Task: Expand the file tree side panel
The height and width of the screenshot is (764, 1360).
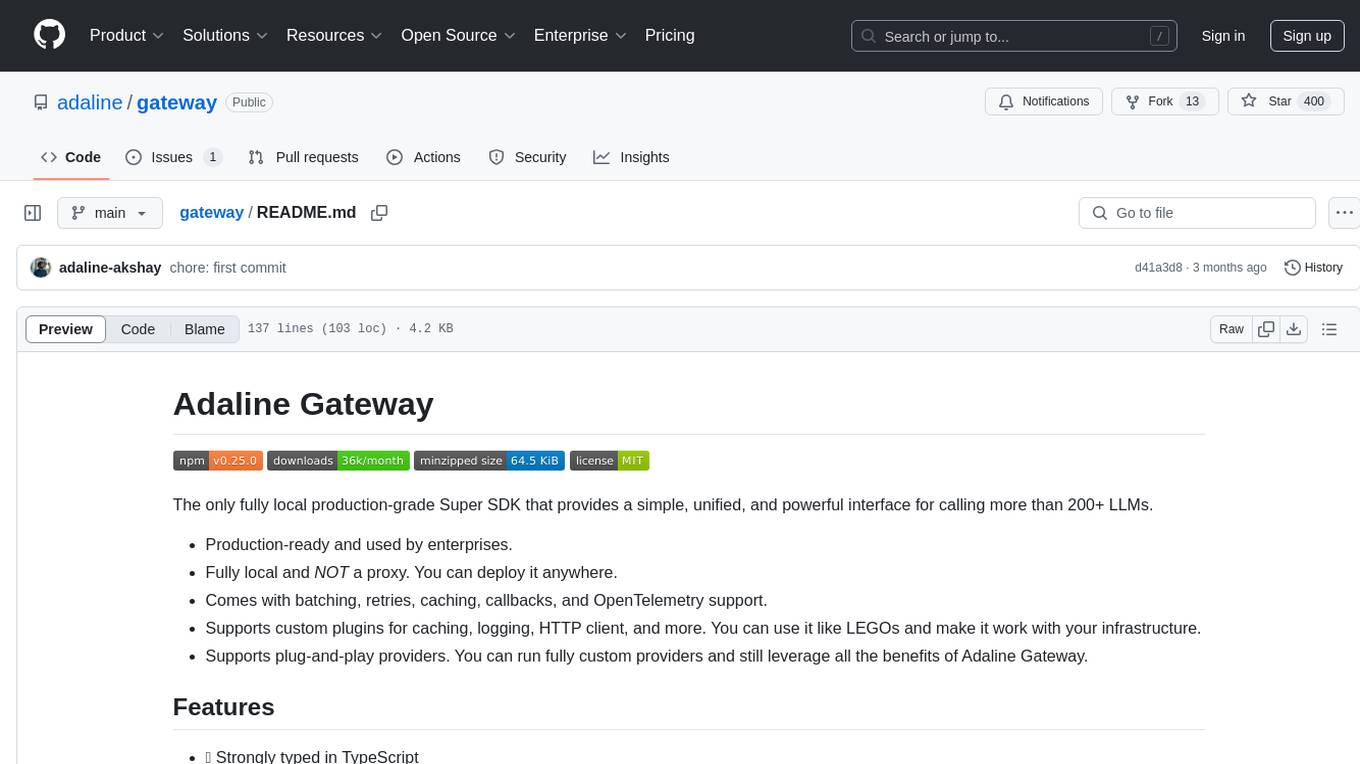Action: pyautogui.click(x=33, y=213)
